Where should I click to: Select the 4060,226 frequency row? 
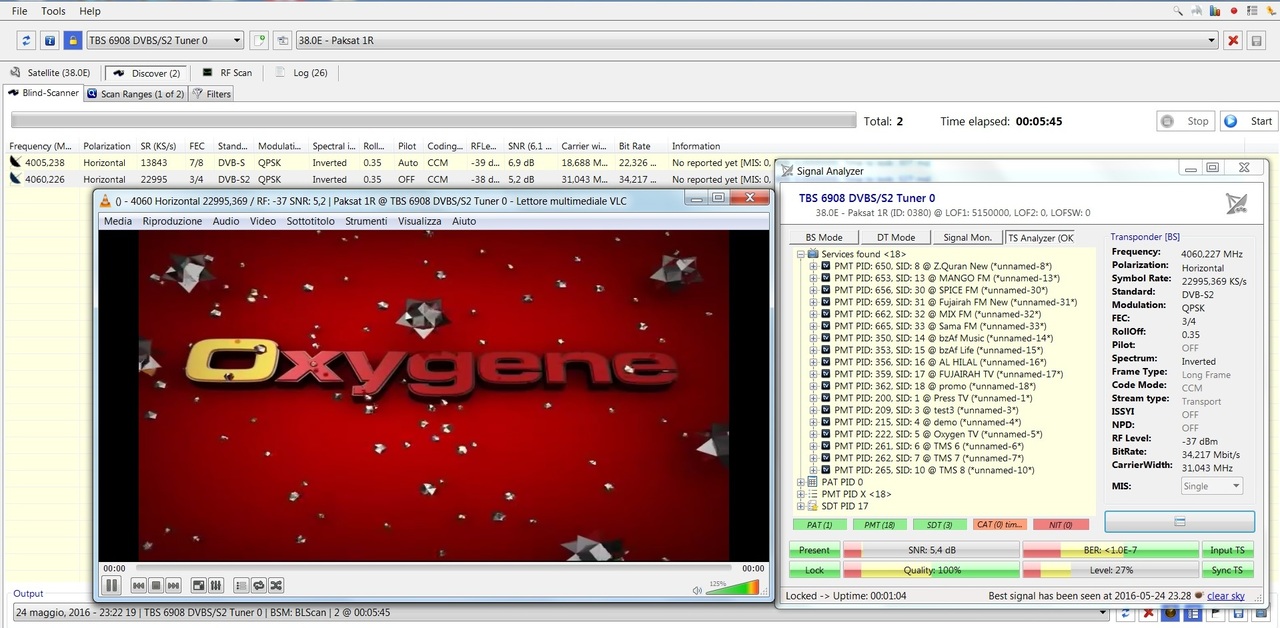(390, 179)
